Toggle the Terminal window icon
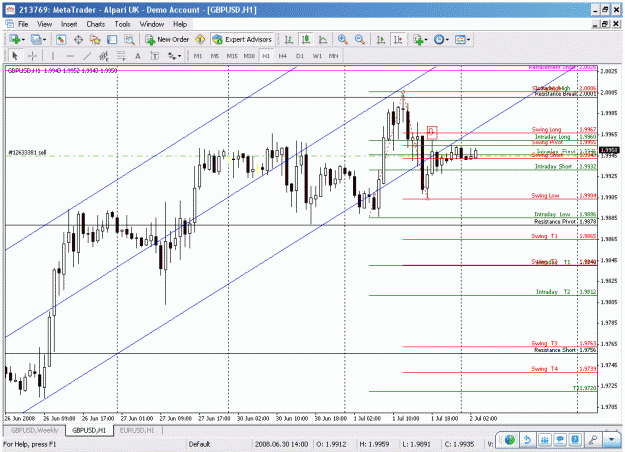This screenshot has height=452, width=625. pyautogui.click(x=112, y=39)
